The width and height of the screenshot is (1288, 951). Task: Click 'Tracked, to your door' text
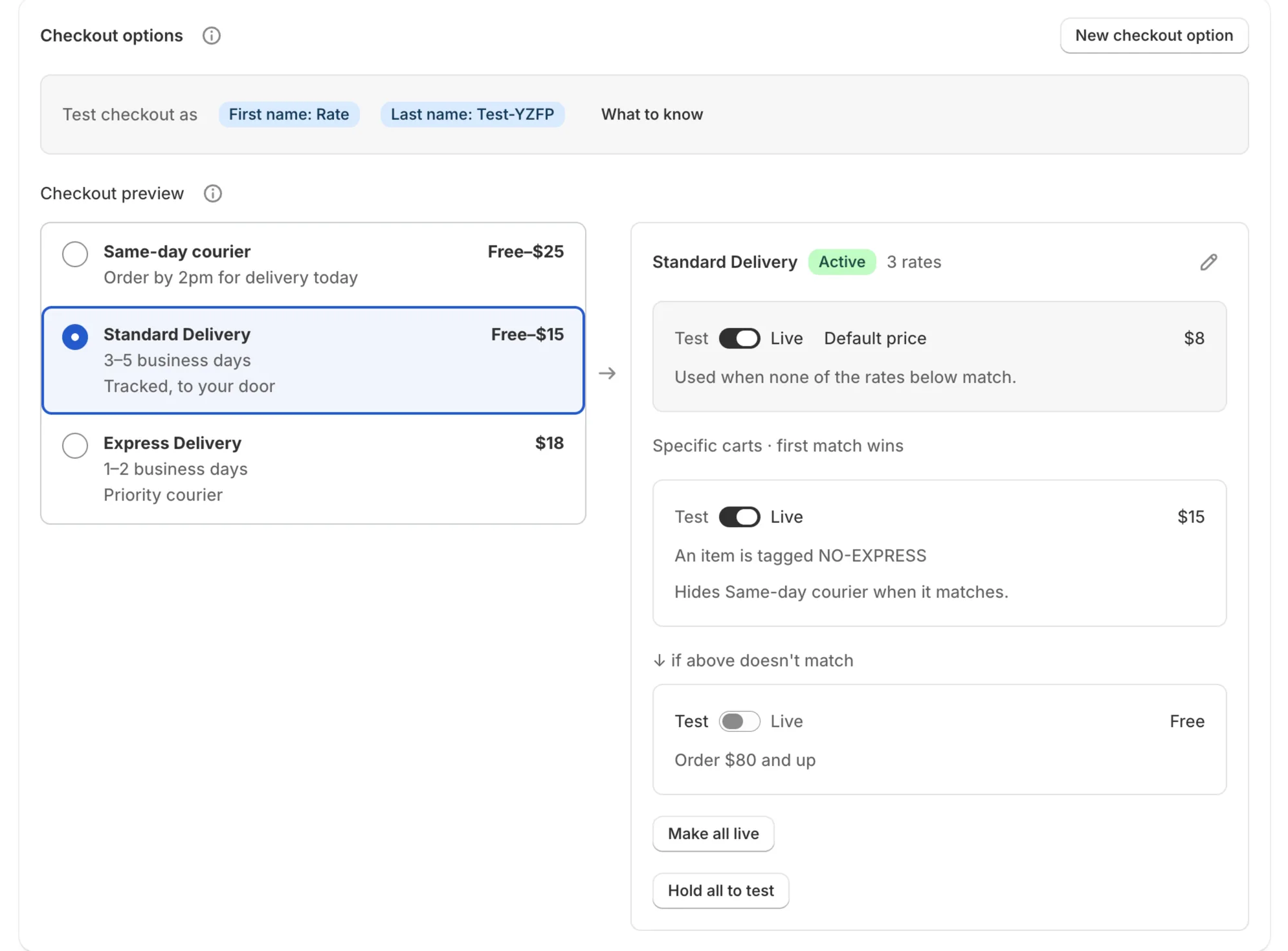pos(190,386)
